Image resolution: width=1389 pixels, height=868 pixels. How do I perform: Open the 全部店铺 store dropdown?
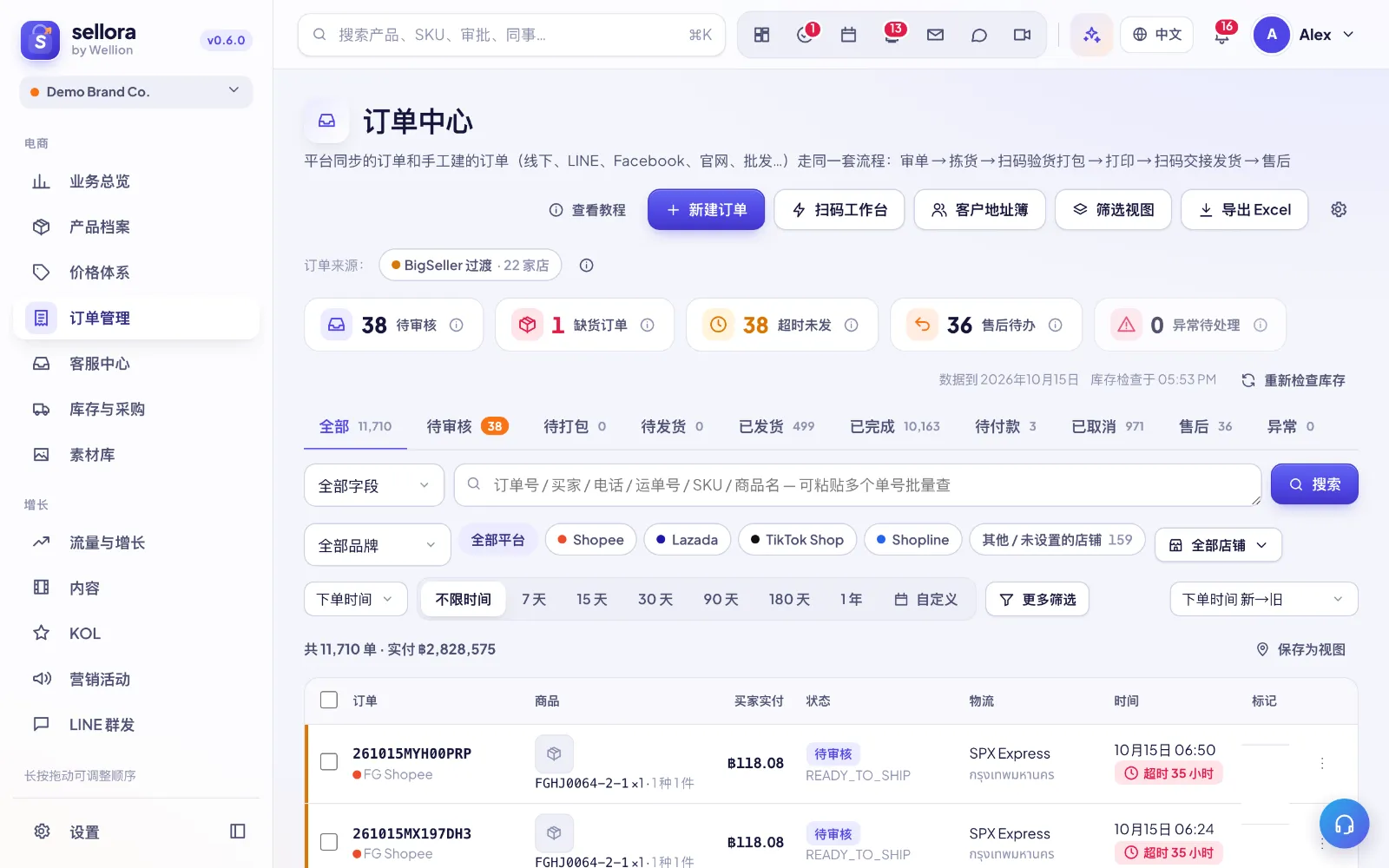pyautogui.click(x=1218, y=545)
